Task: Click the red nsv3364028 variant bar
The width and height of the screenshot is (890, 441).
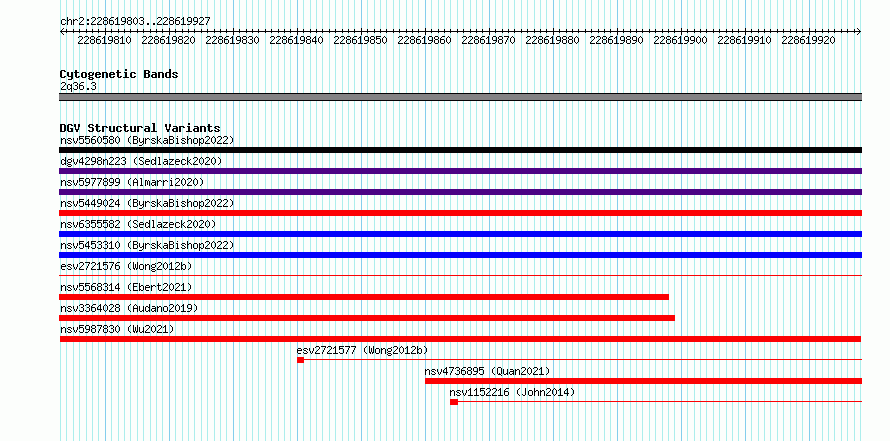Action: pyautogui.click(x=367, y=318)
